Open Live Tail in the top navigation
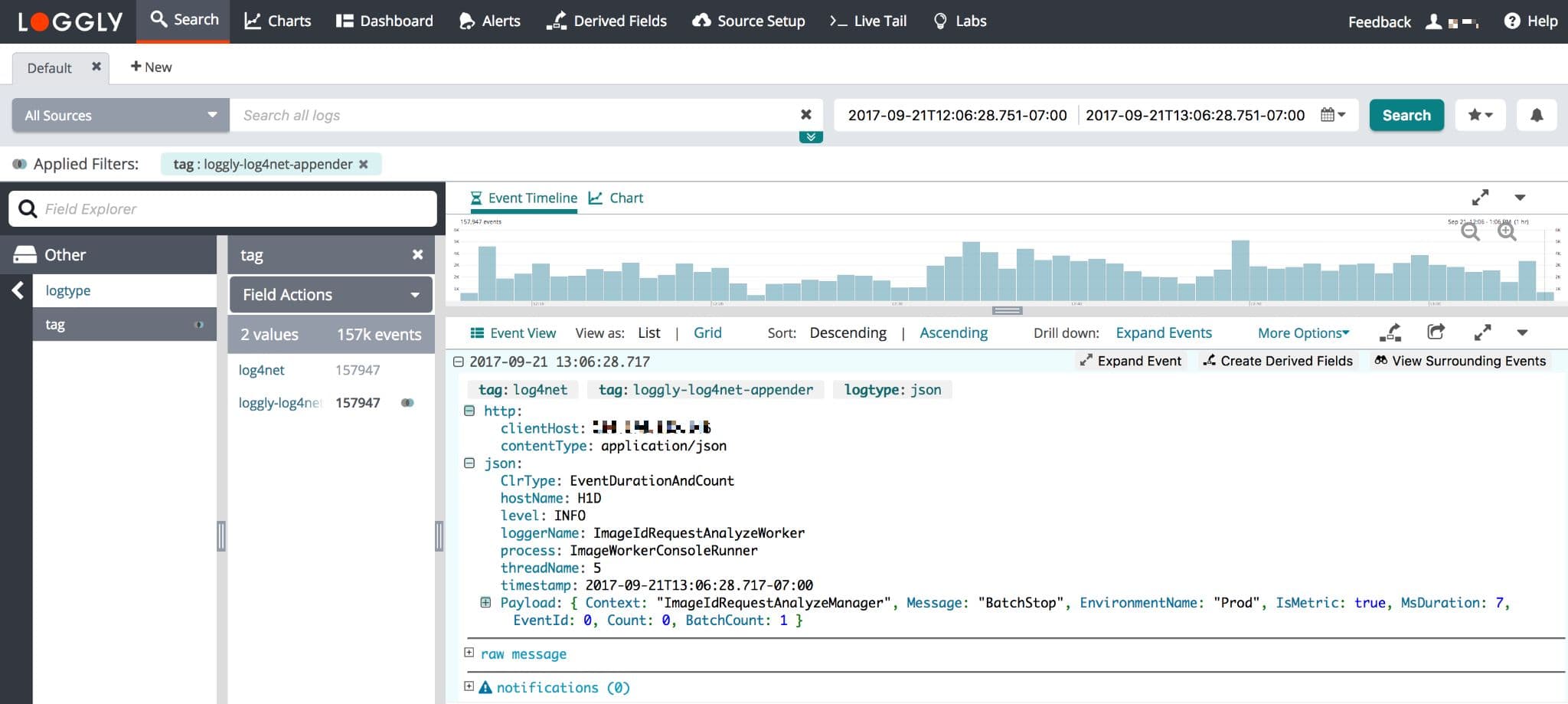Viewport: 1568px width, 704px height. click(868, 21)
